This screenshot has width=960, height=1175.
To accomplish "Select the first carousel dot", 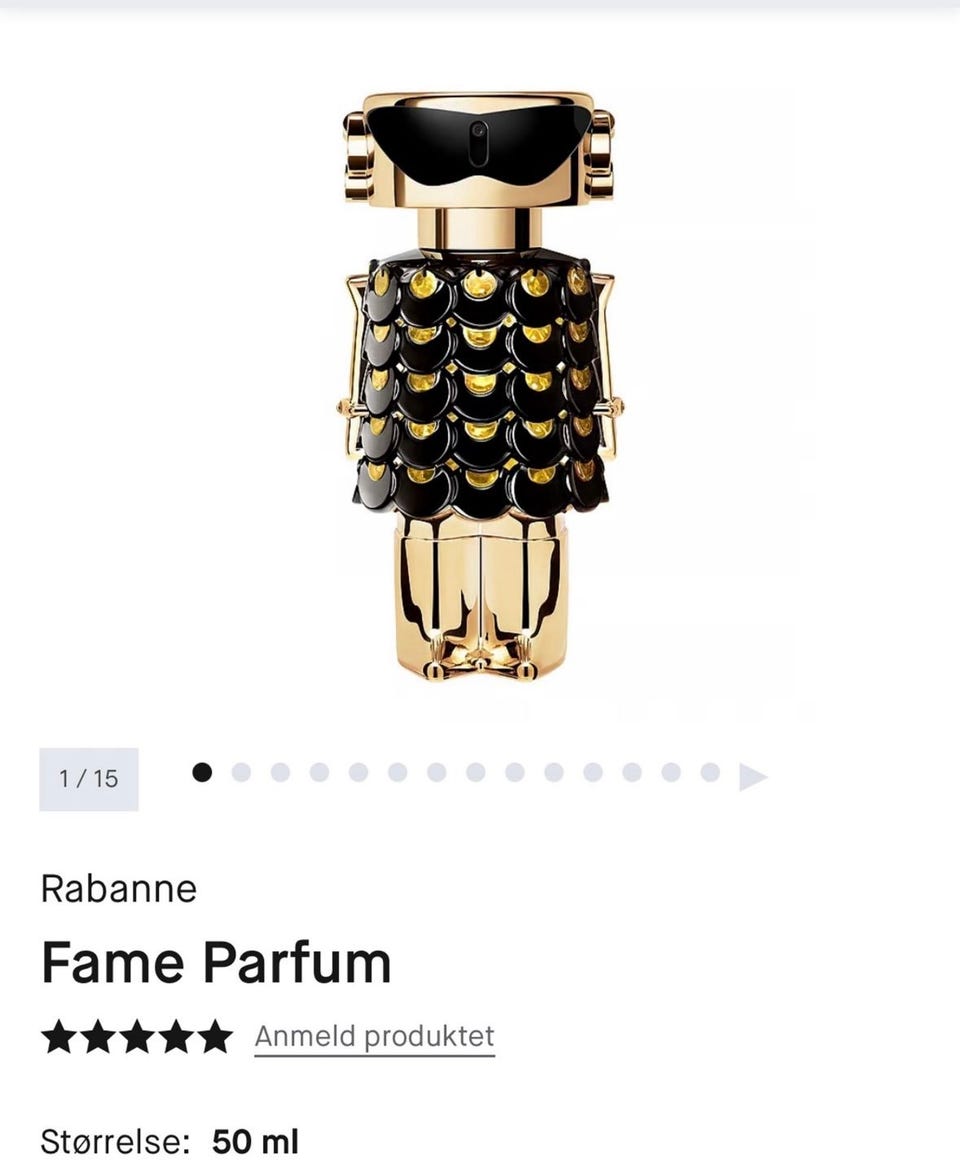I will click(x=202, y=772).
